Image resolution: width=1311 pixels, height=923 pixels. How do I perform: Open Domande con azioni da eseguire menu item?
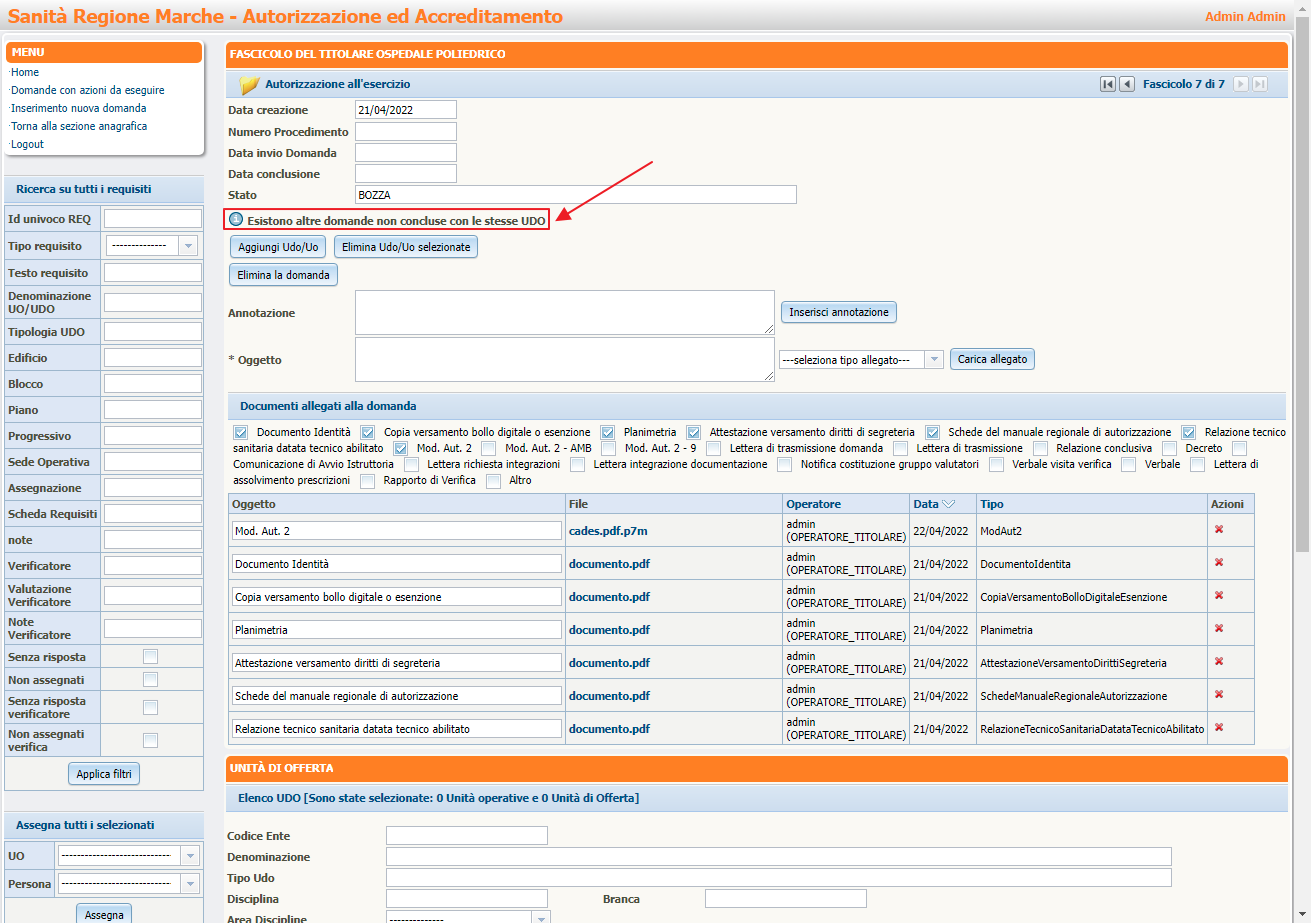87,90
